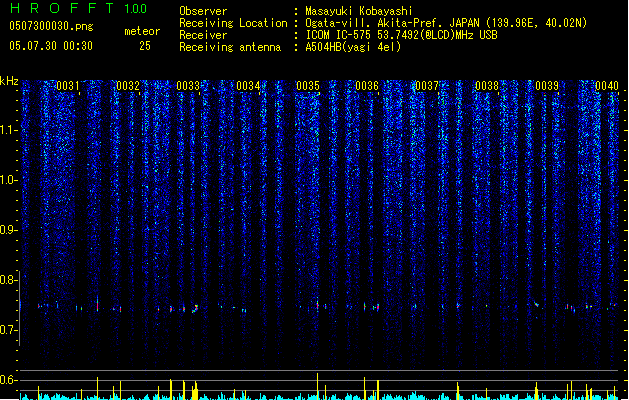The image size is (629, 400).
Task: Click time marker 0031
Action: (x=68, y=86)
